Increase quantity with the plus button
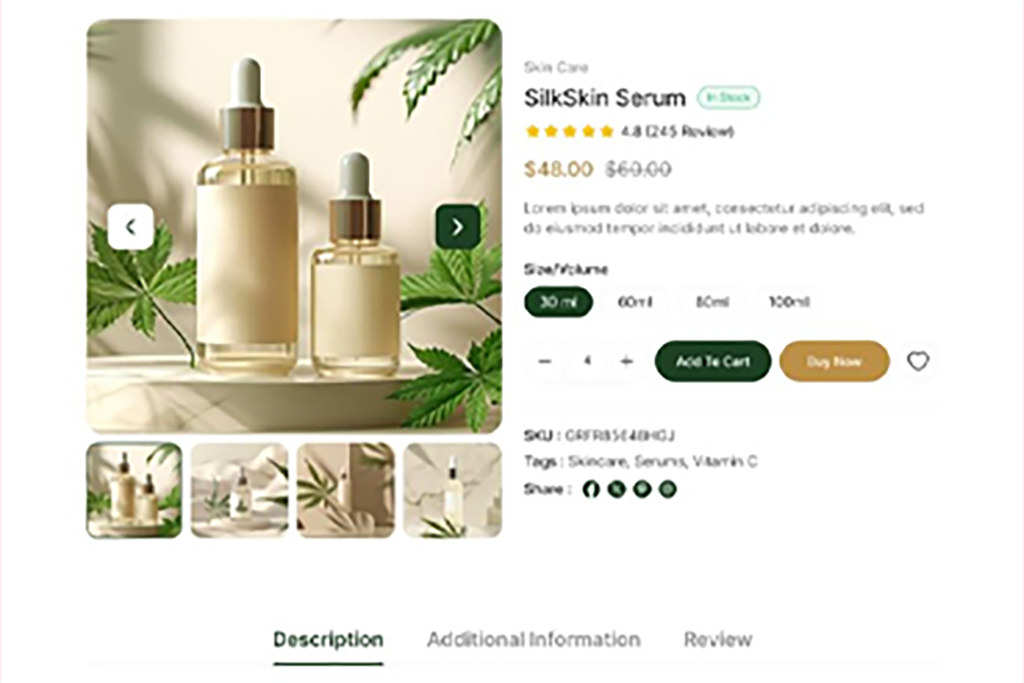Image resolution: width=1024 pixels, height=683 pixels. click(x=626, y=361)
